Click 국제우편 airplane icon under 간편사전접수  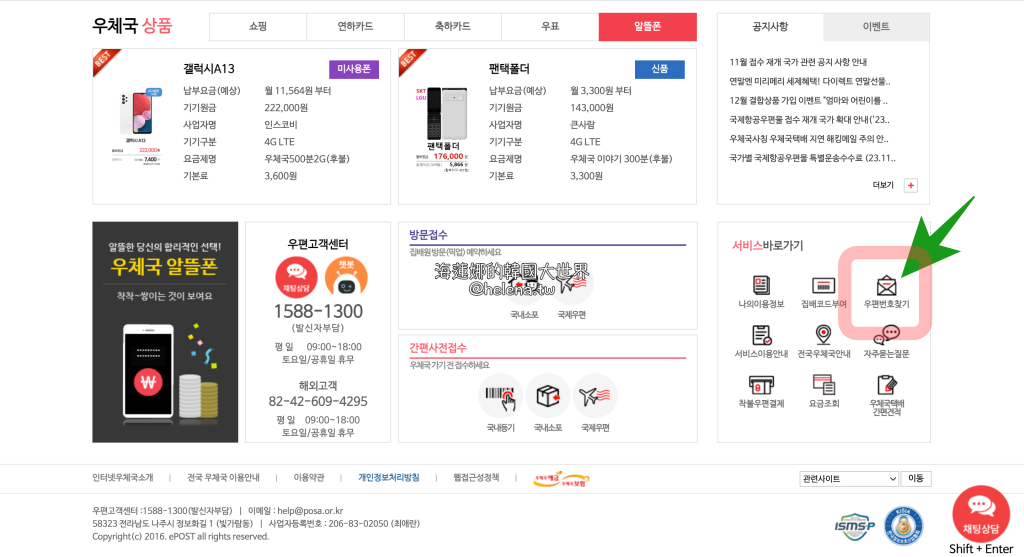click(595, 397)
